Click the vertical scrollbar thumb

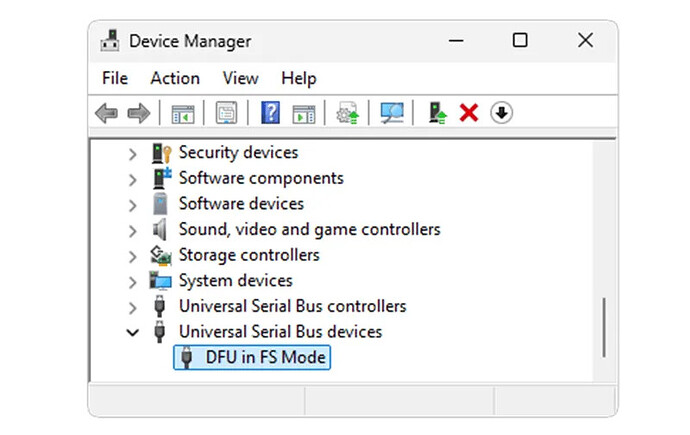click(603, 326)
